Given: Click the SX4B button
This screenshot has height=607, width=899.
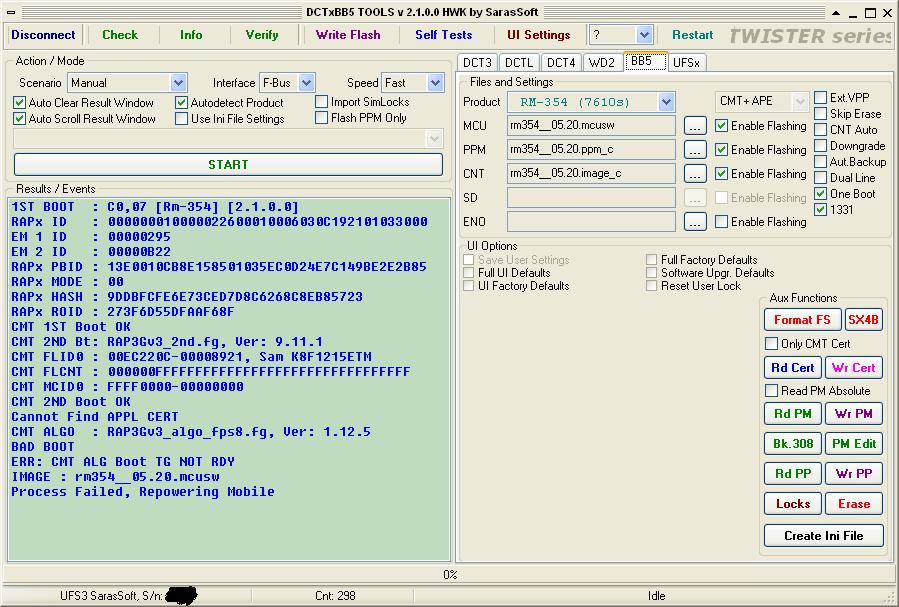Looking at the screenshot, I should tap(863, 320).
